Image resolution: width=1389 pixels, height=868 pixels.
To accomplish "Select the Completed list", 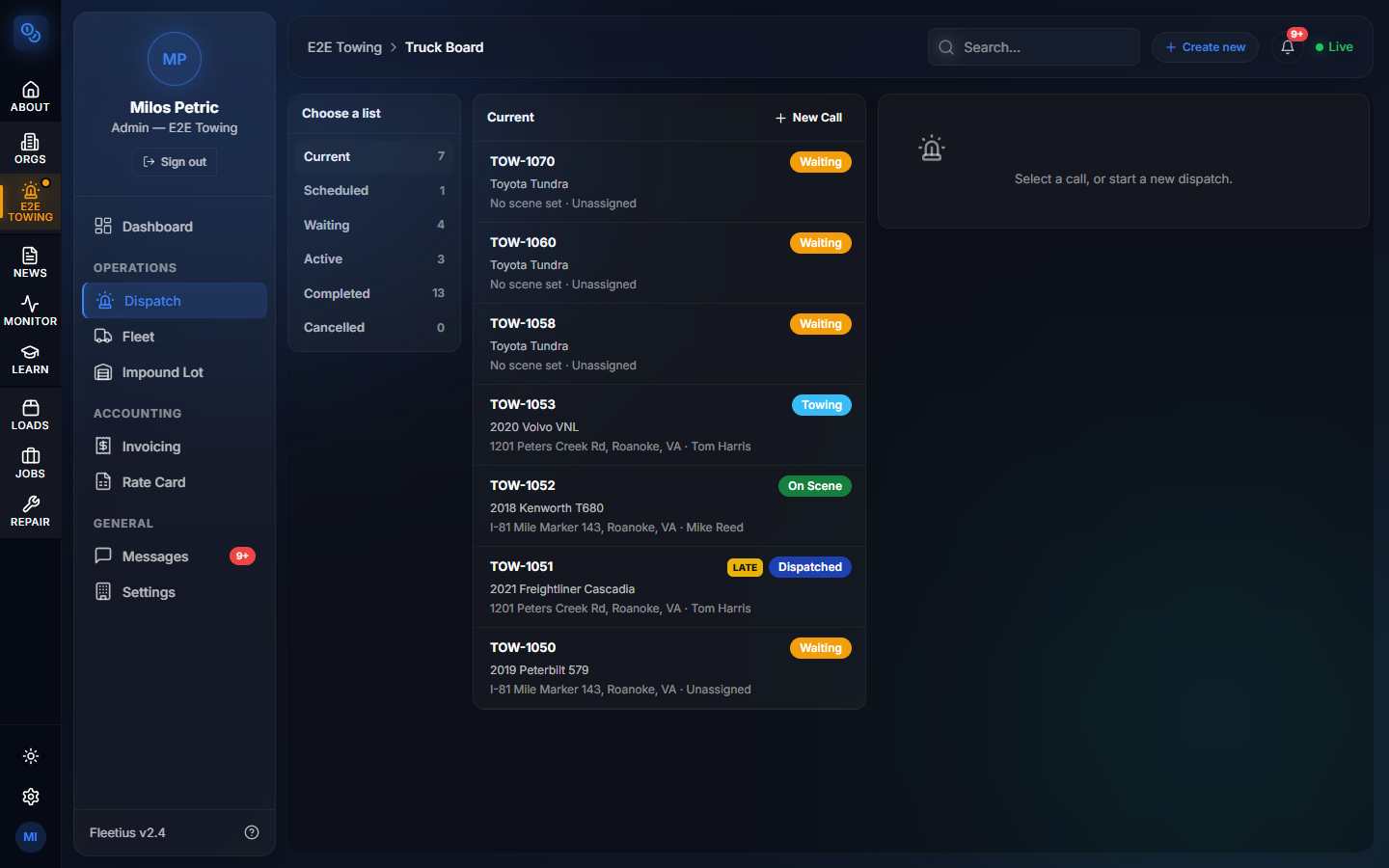I will coord(374,294).
